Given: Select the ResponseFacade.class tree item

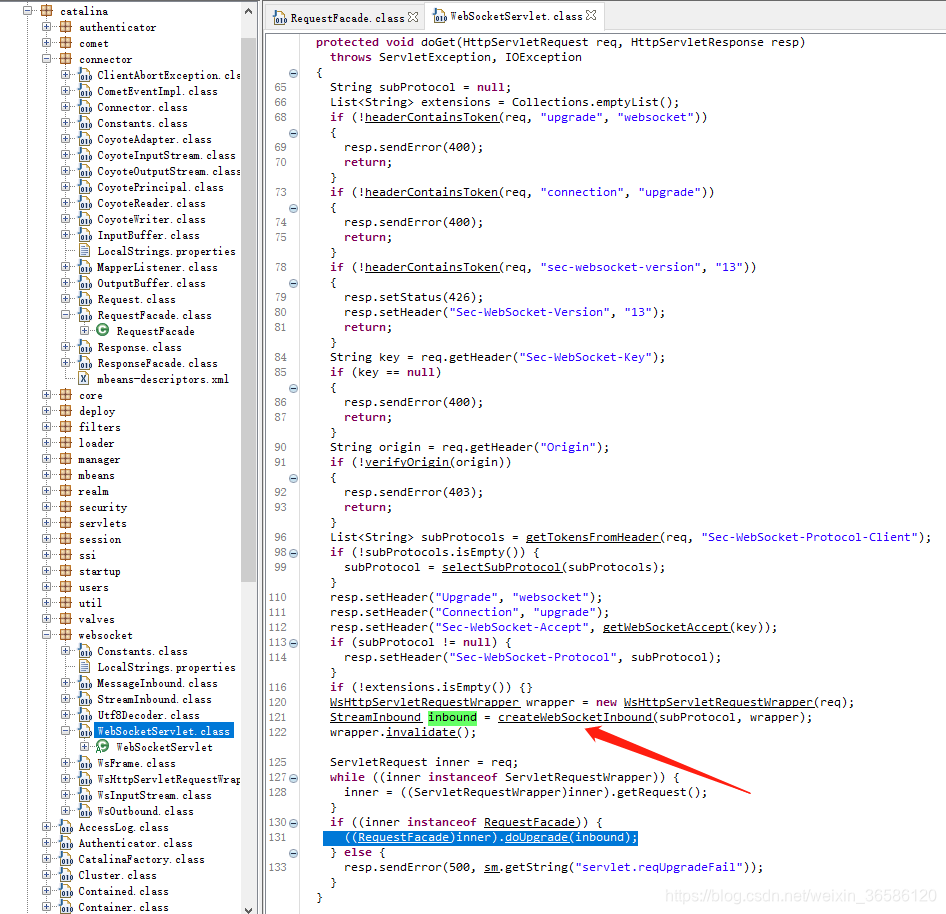Looking at the screenshot, I should coord(157,363).
